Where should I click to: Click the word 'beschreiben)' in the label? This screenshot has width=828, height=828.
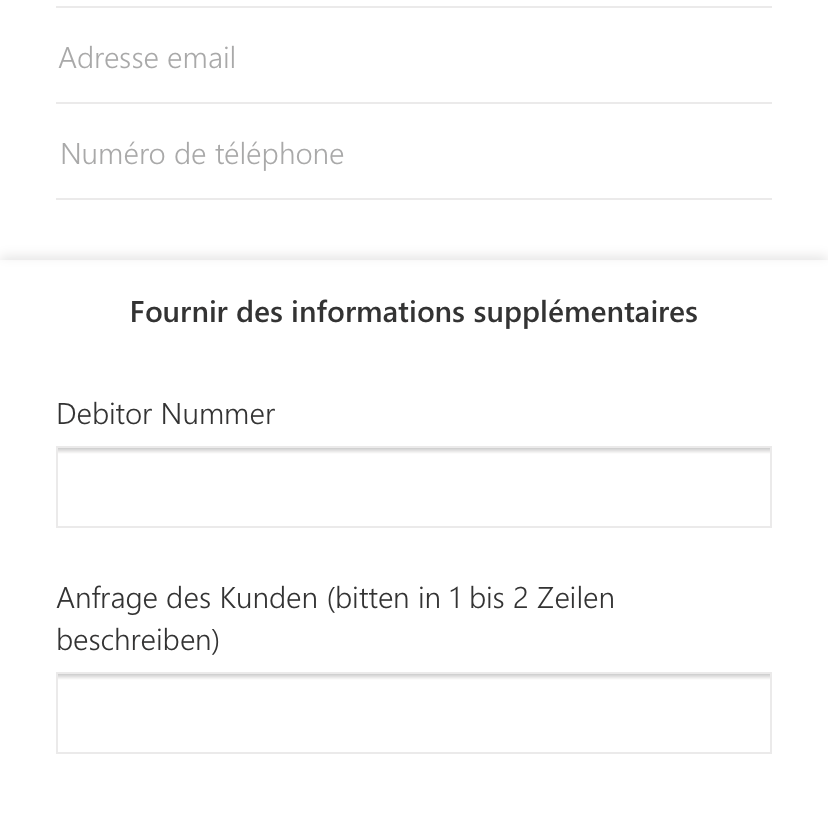137,640
